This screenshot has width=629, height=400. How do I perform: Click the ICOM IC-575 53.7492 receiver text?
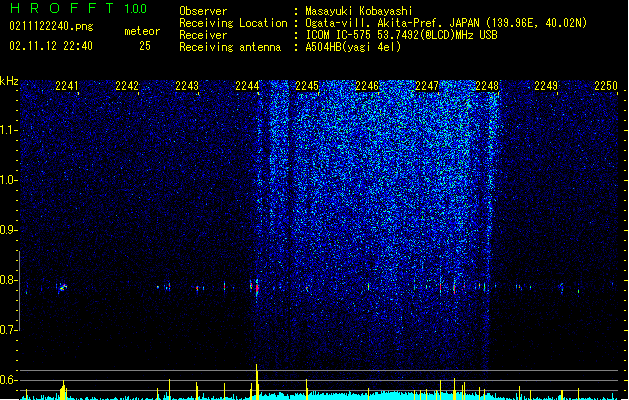(402, 35)
